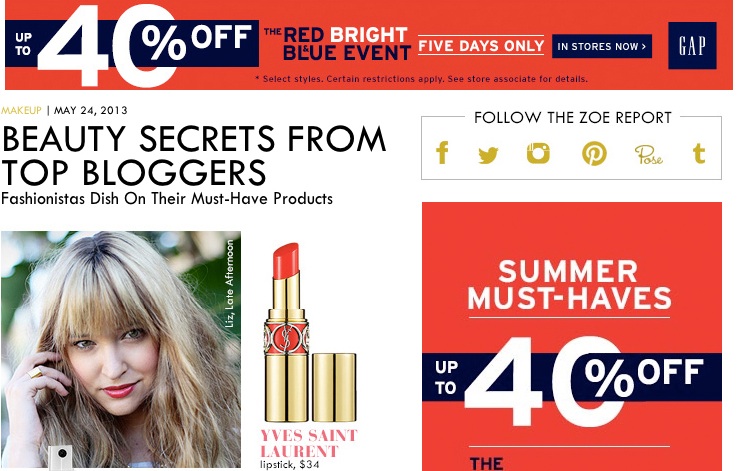This screenshot has width=743, height=471.
Task: Open the Beauty Secrets From Top Bloggers headline
Action: (x=193, y=155)
